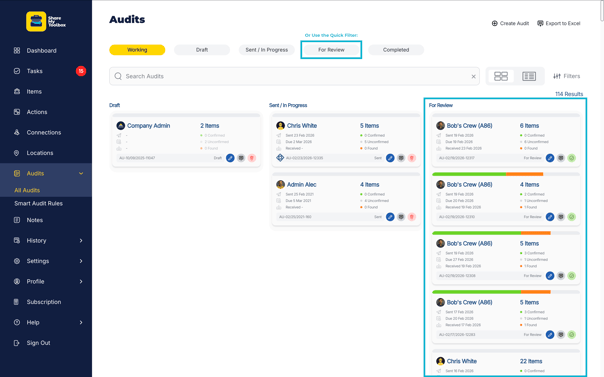Select the Sent / In Progress filter
604x377 pixels.
[267, 50]
